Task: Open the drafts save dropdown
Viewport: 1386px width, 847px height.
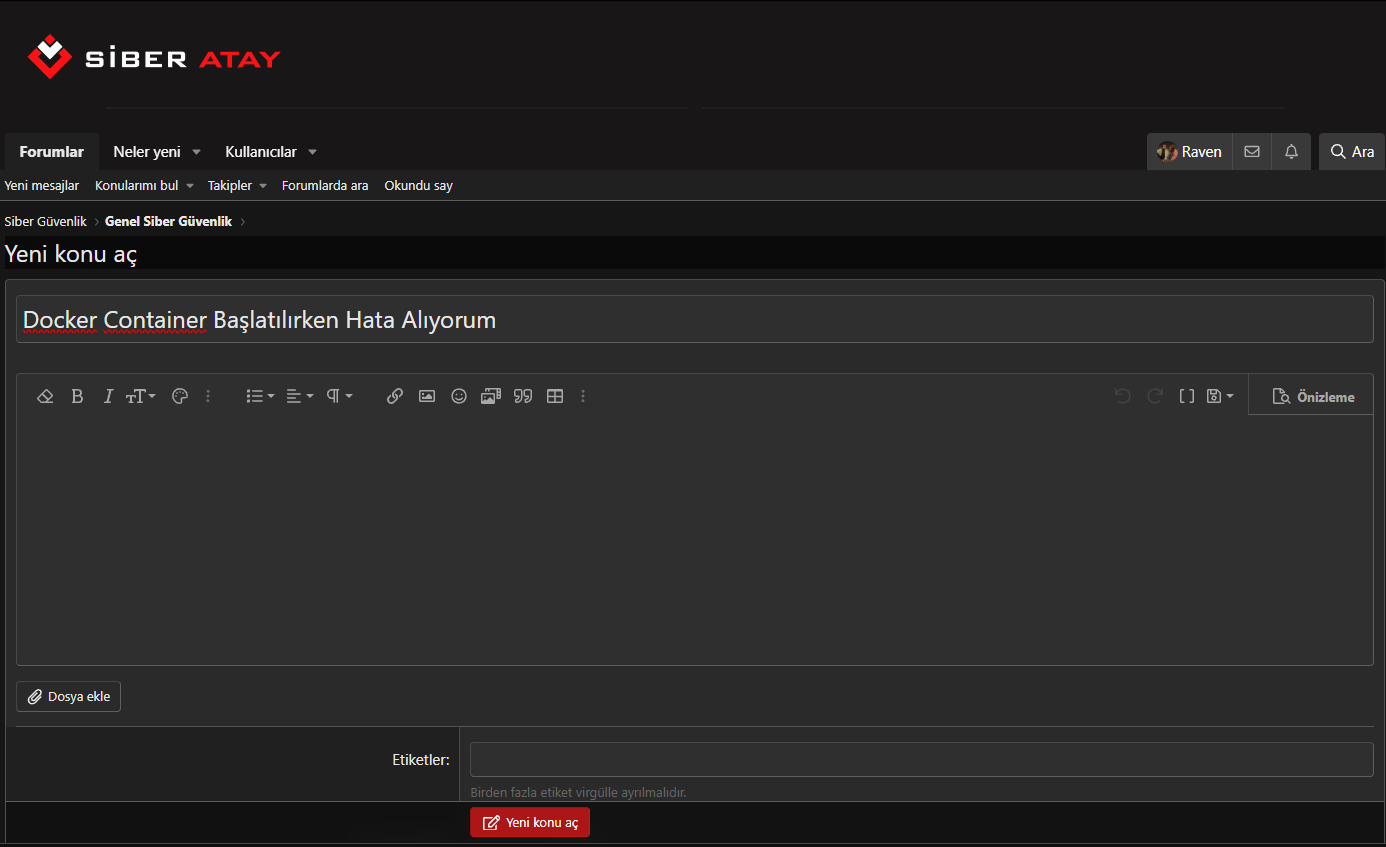Action: tap(1220, 396)
